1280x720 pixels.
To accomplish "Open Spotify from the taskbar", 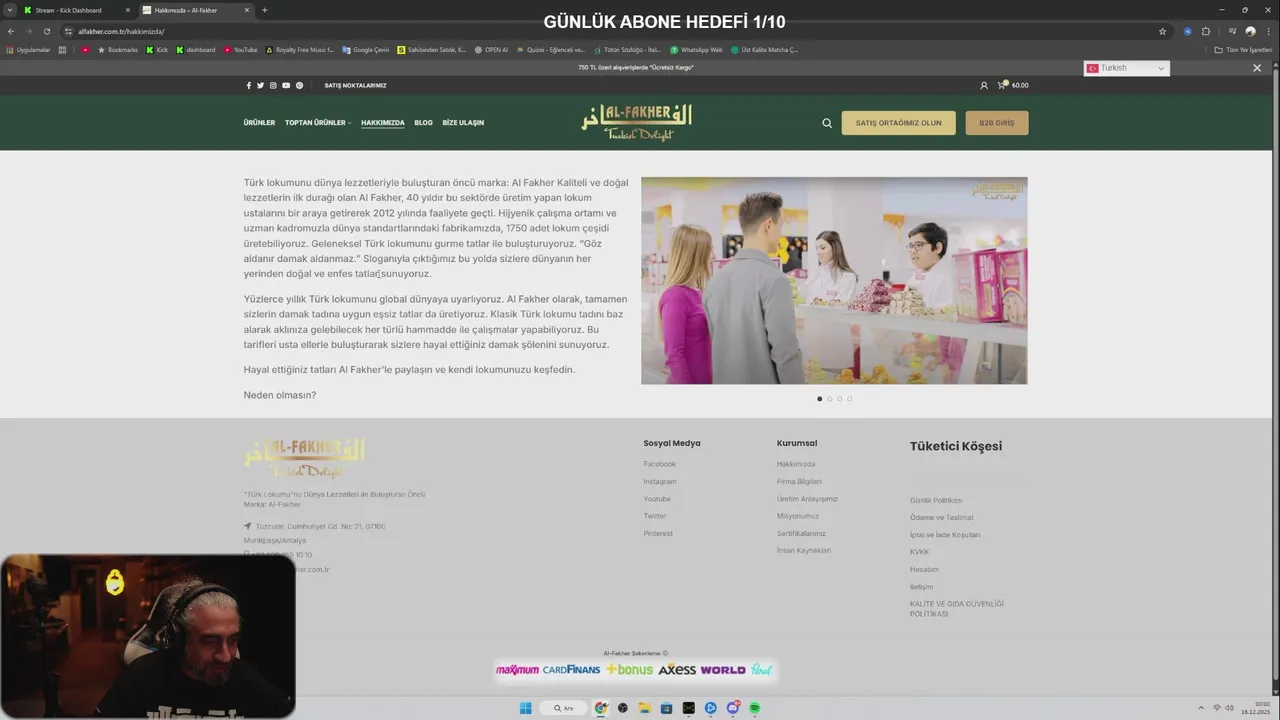I will (755, 708).
